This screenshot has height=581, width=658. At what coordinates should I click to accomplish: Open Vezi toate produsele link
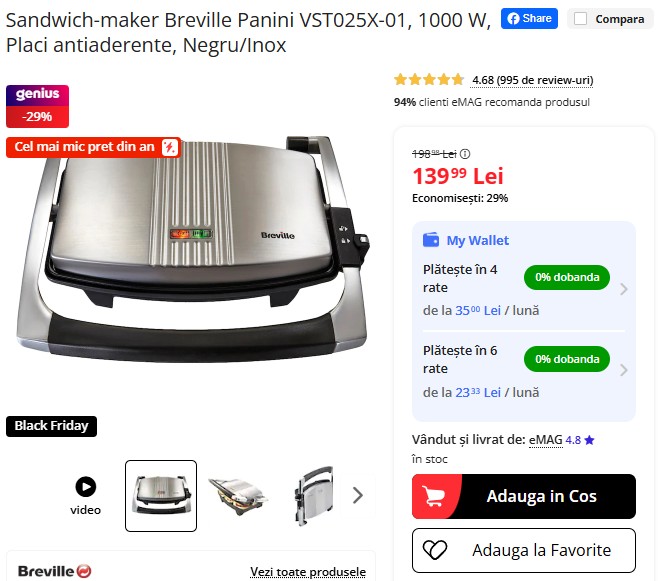308,571
